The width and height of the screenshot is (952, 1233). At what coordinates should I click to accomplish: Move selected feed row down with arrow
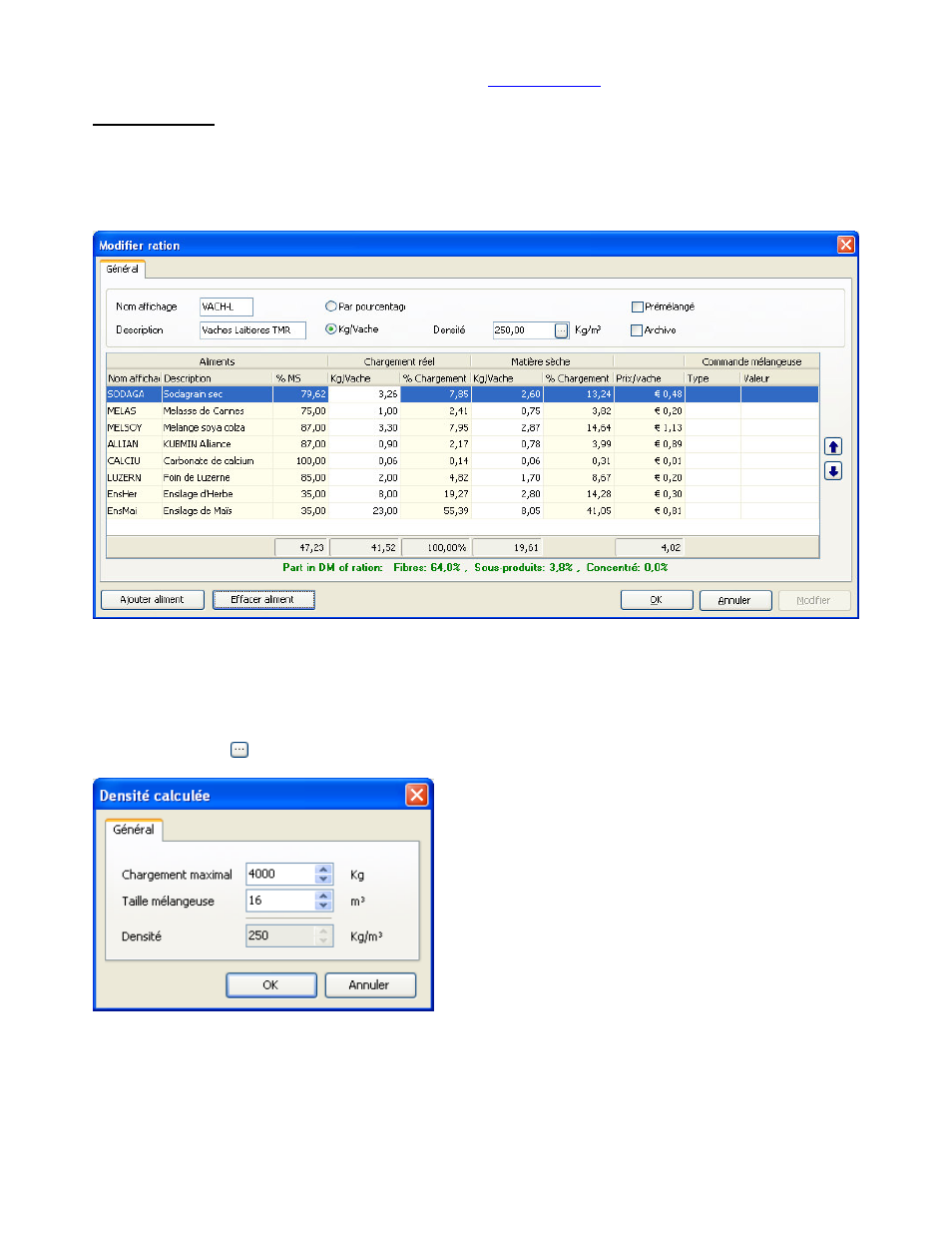[833, 471]
